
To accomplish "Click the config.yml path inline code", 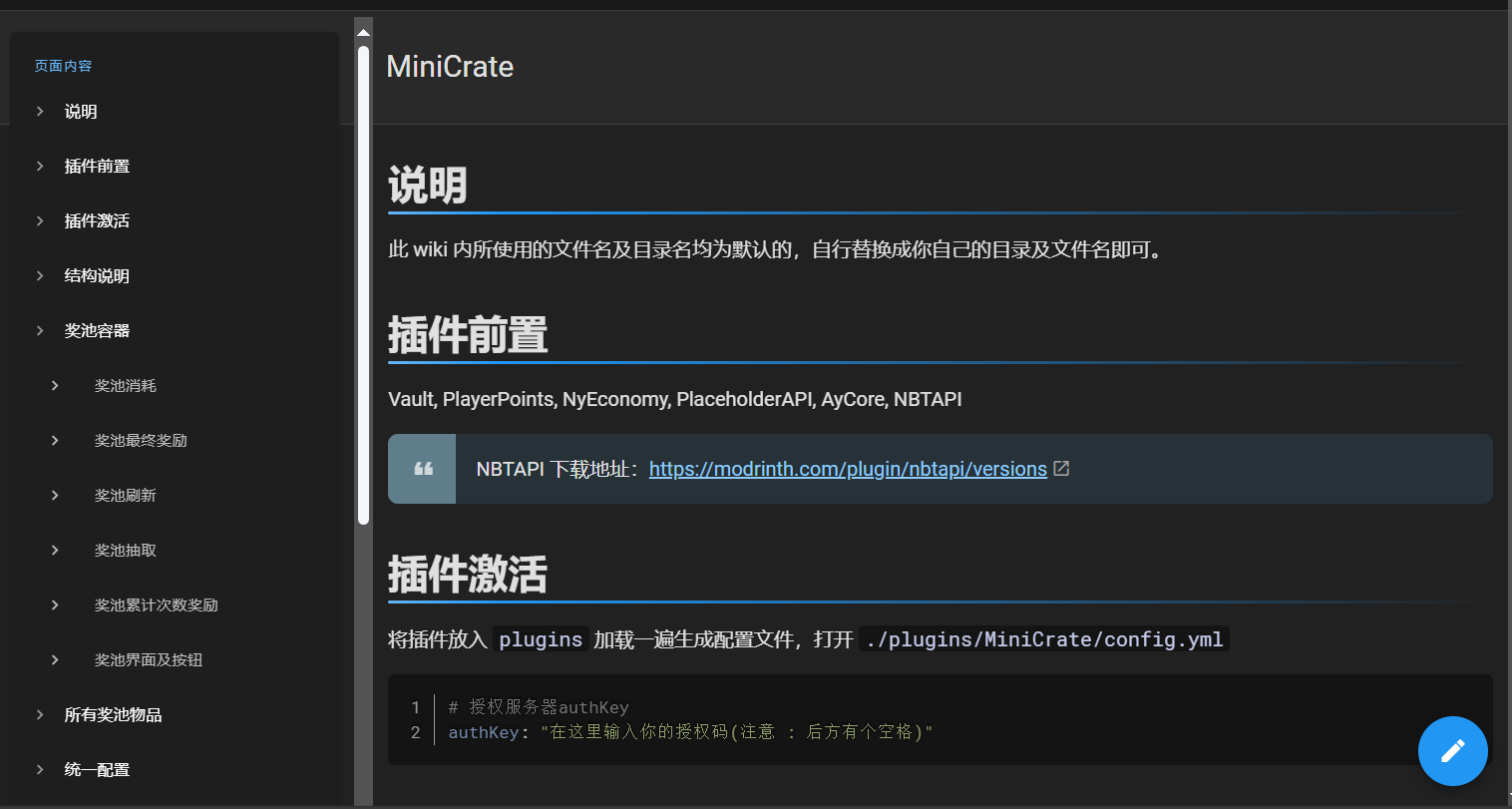I will pos(1044,639).
